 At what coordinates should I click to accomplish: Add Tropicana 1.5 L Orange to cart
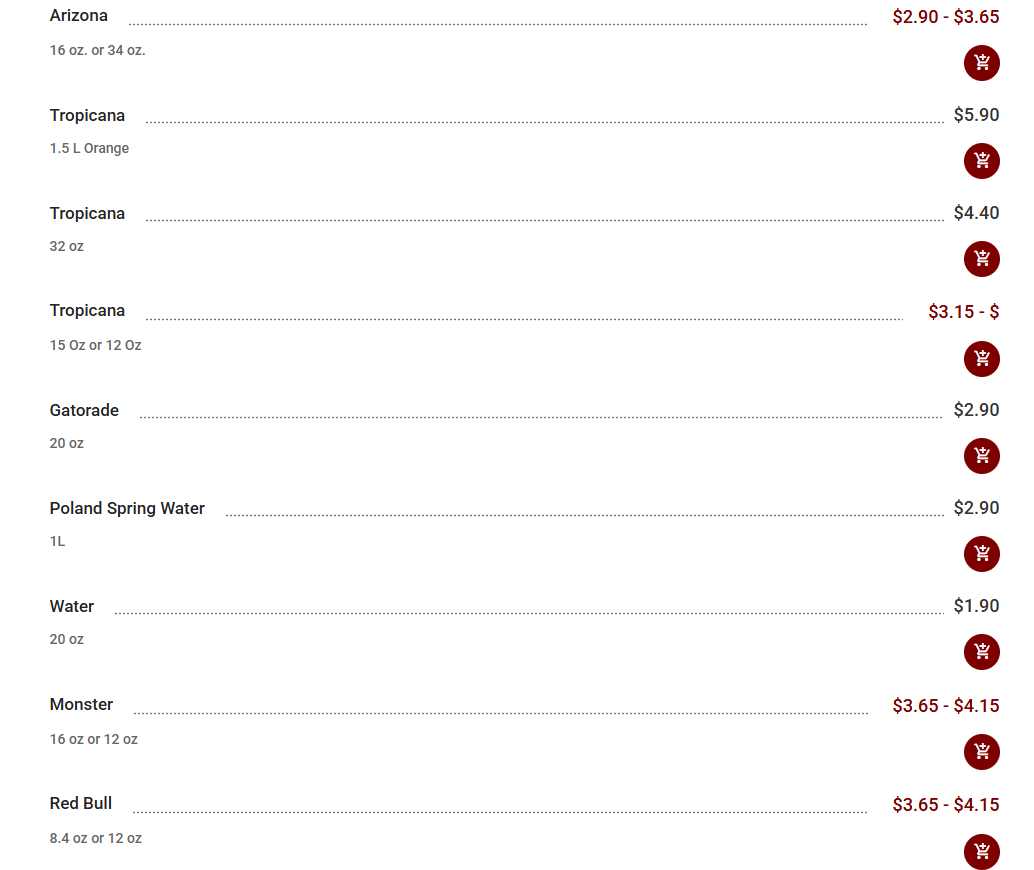click(x=981, y=161)
